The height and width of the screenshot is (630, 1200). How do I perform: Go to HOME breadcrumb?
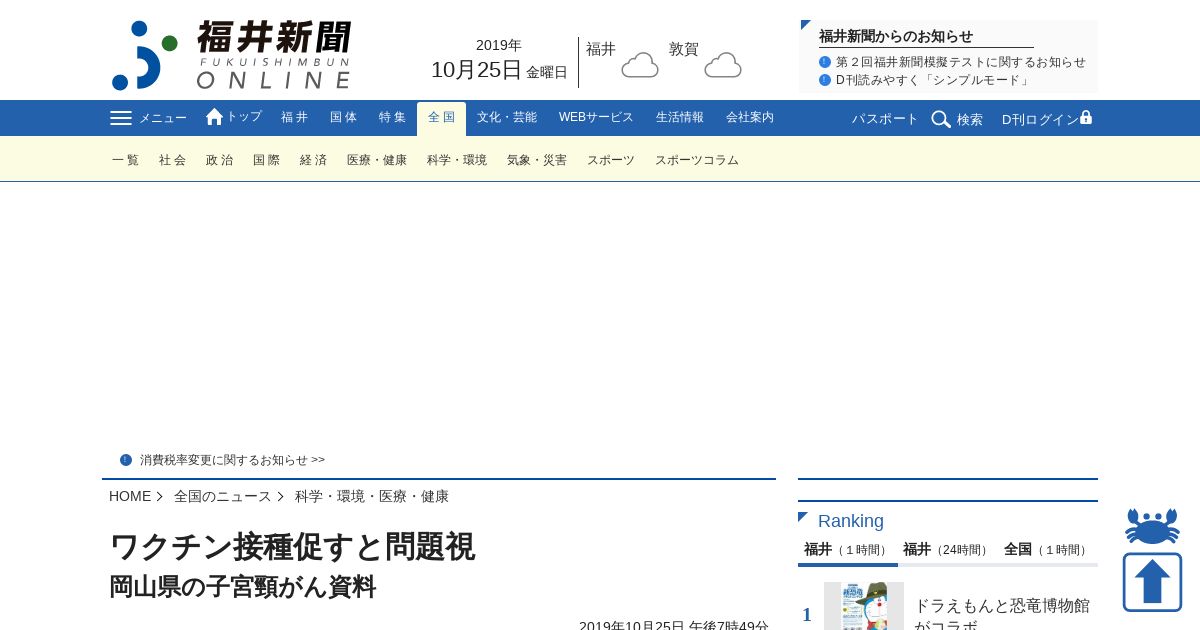pyautogui.click(x=130, y=496)
